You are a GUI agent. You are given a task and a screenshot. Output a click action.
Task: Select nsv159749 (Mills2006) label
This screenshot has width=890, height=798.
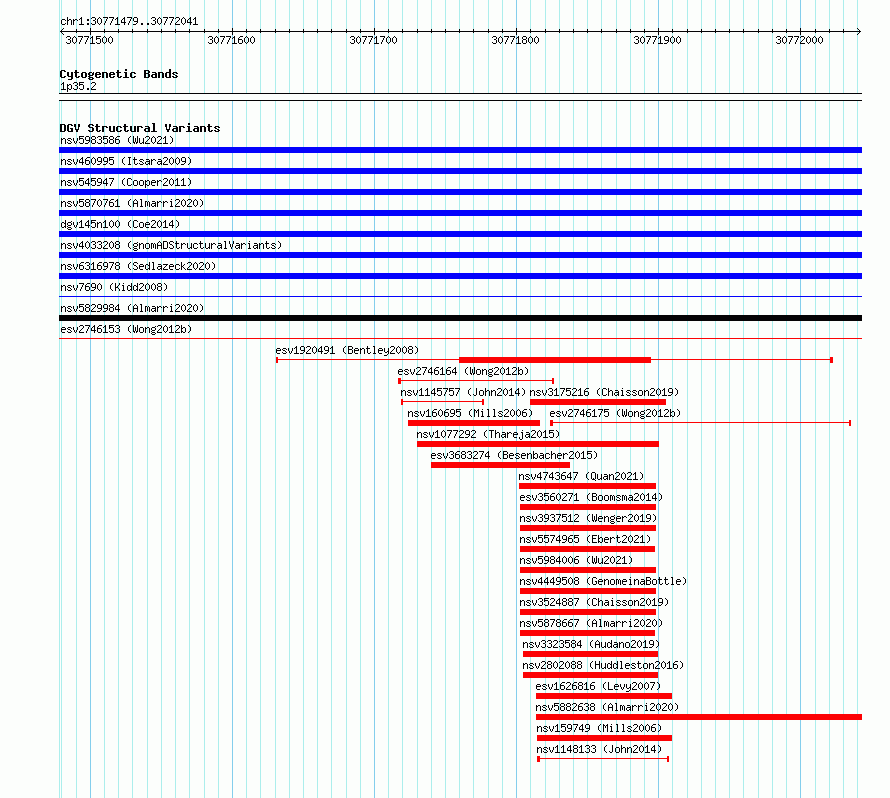(x=599, y=728)
